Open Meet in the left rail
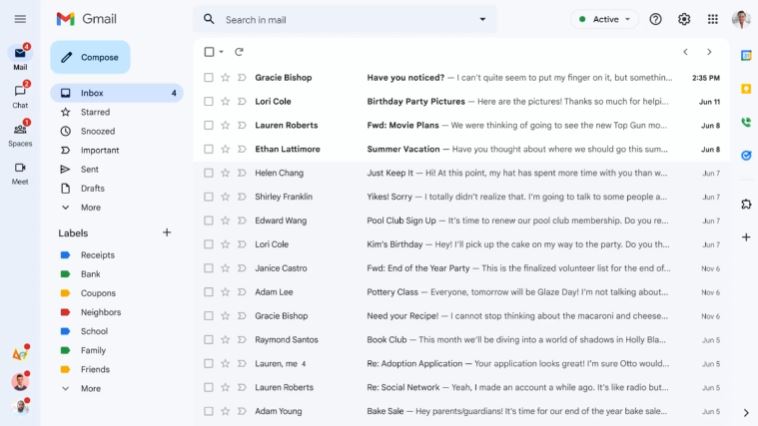The image size is (758, 426). (20, 171)
